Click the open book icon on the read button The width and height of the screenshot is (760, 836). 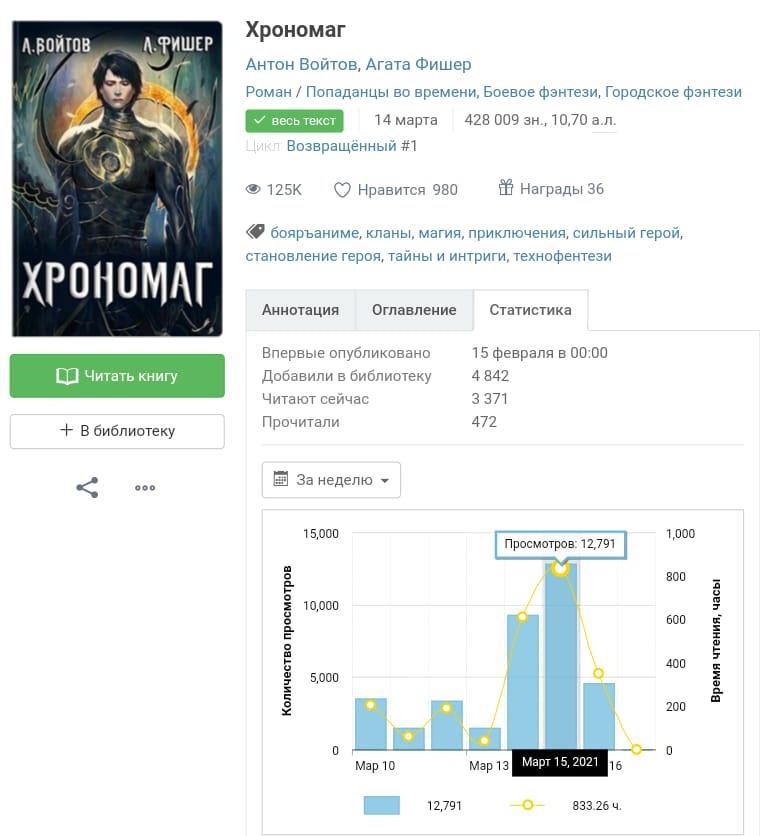pyautogui.click(x=67, y=376)
